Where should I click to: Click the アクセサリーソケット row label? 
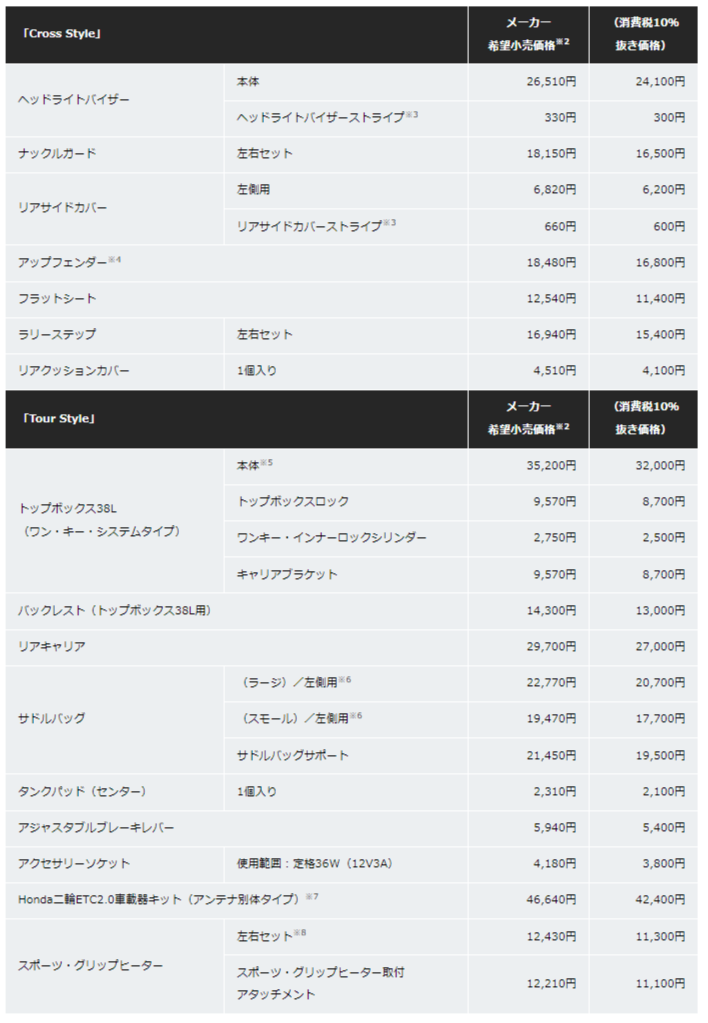coord(74,863)
